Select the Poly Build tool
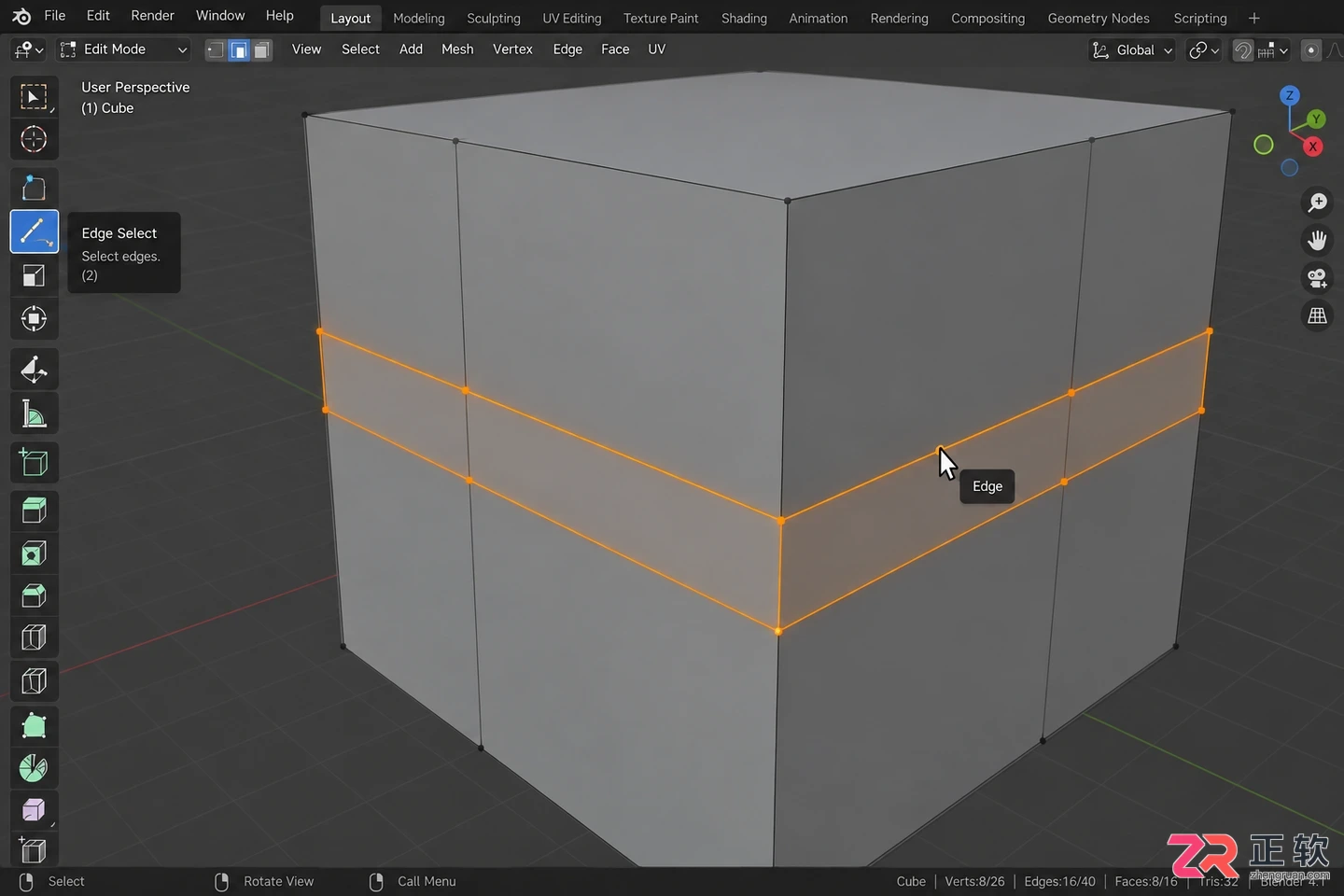Image resolution: width=1344 pixels, height=896 pixels. coord(34,726)
